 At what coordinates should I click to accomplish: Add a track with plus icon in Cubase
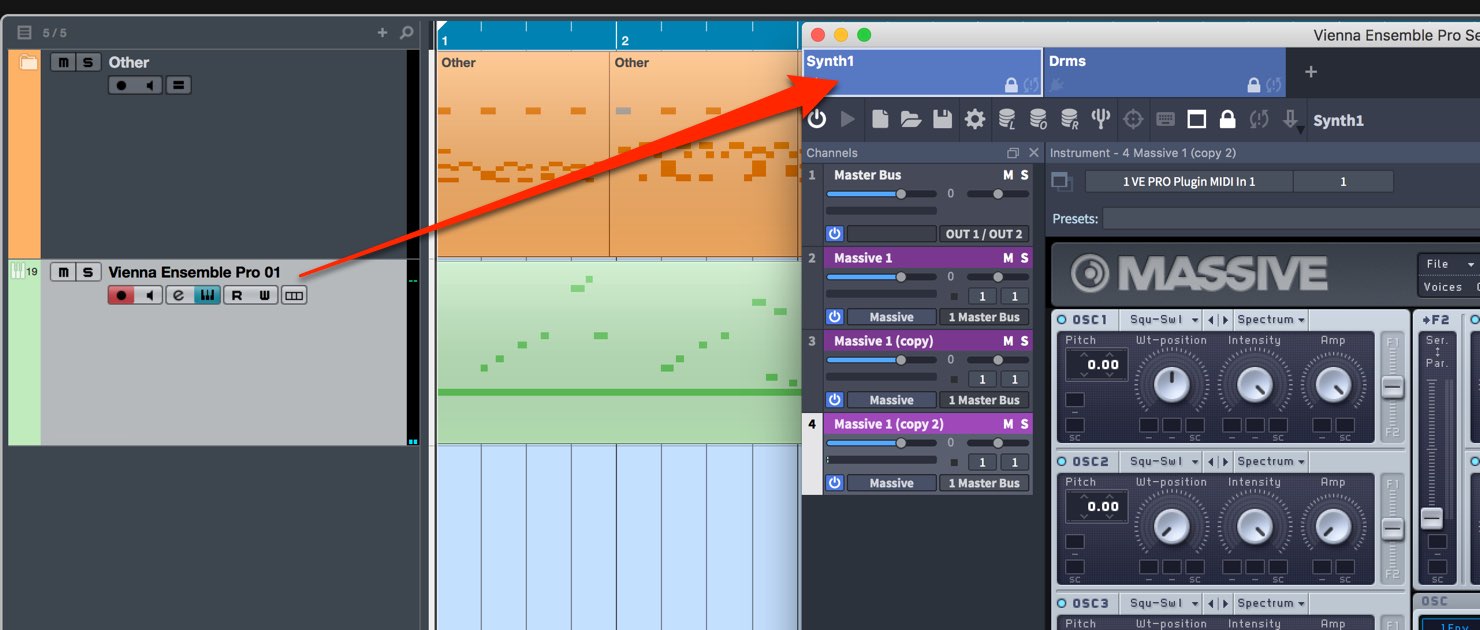[x=382, y=33]
